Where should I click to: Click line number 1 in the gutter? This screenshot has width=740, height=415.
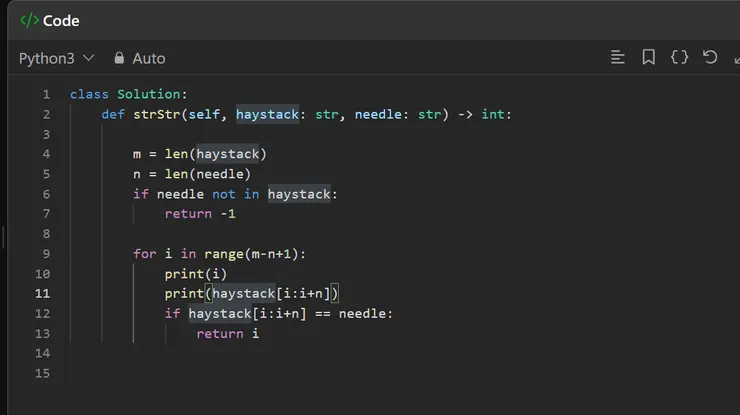coord(46,94)
